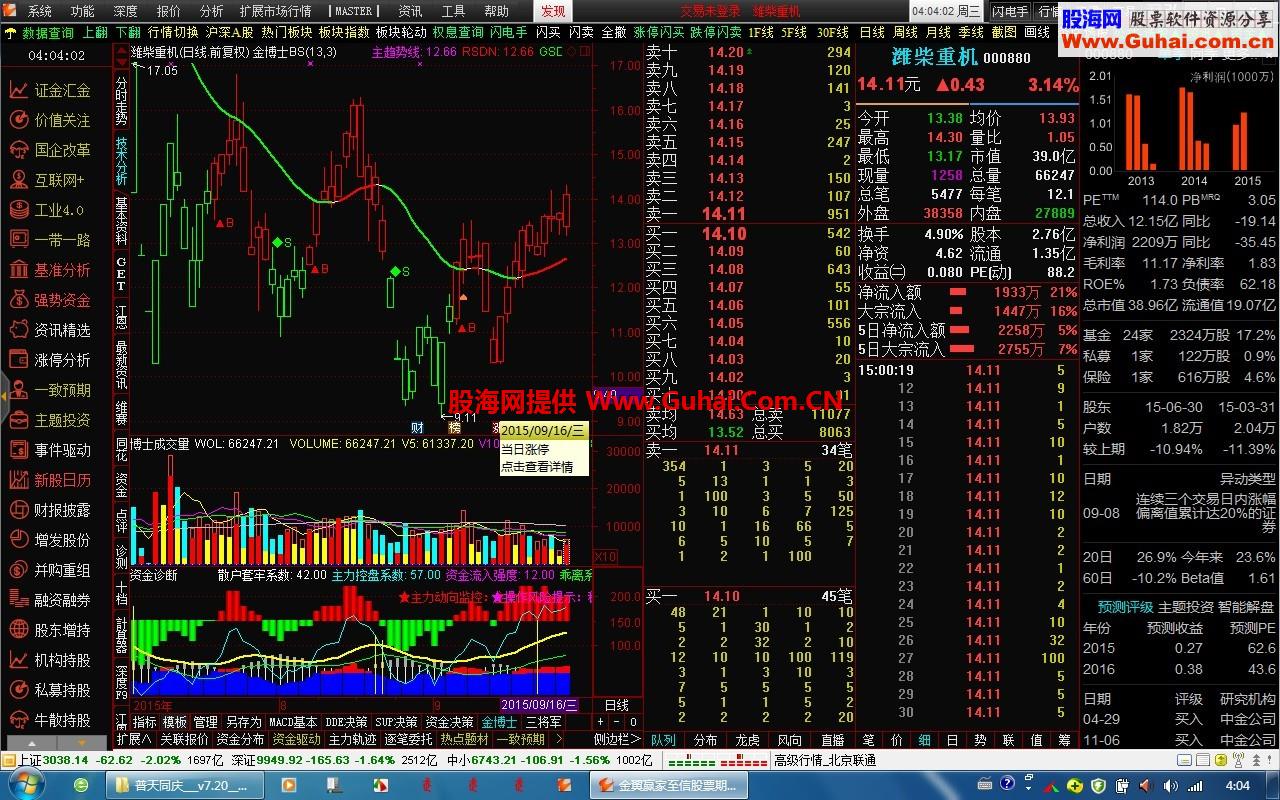Select the 资金决策 indicator tab
This screenshot has width=1280, height=800.
(x=450, y=722)
